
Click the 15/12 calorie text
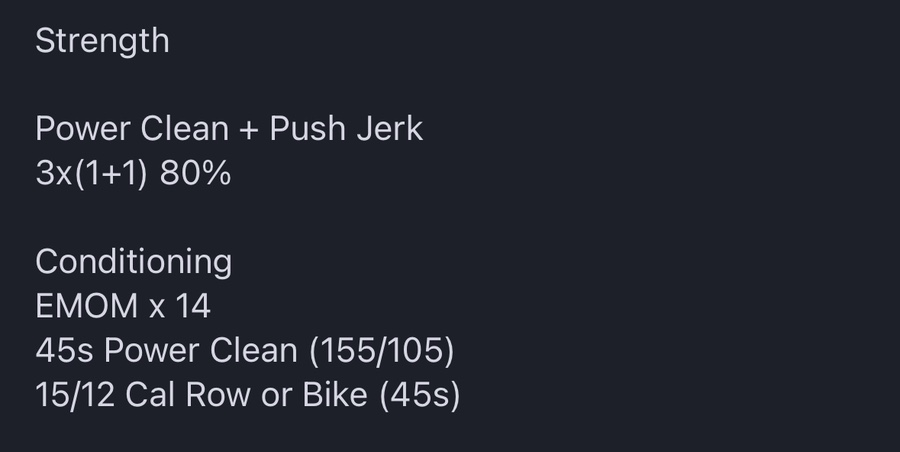coord(75,395)
